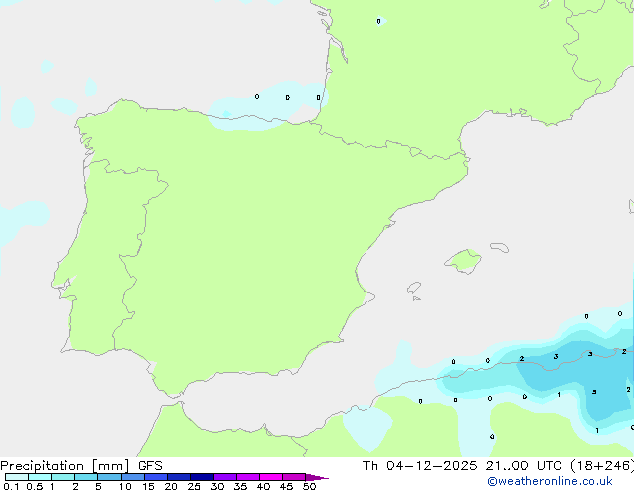The height and width of the screenshot is (490, 634).
Task: Select the 20–25 mm dark blue swatch
Action: [179, 477]
